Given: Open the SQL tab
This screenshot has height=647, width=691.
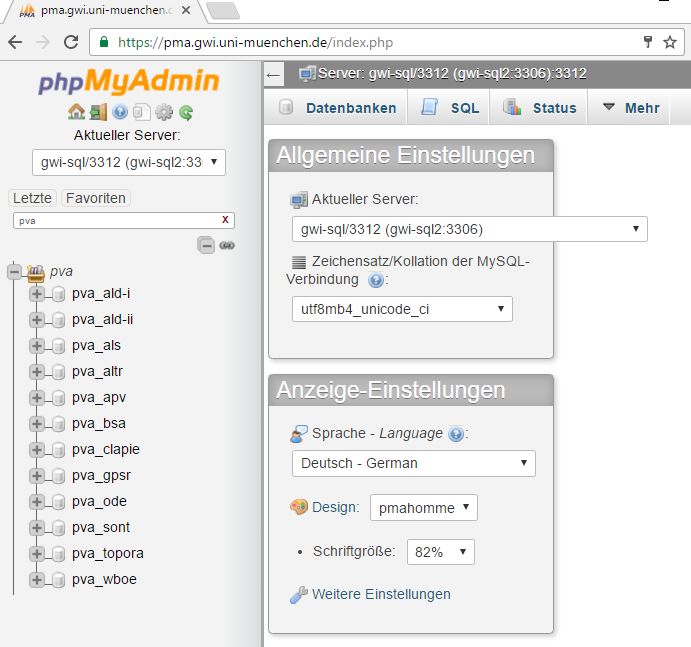Looking at the screenshot, I should [449, 108].
